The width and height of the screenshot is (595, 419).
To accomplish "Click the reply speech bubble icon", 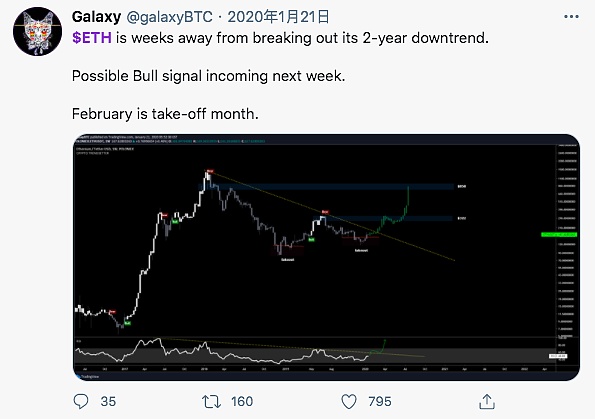I will click(x=80, y=401).
